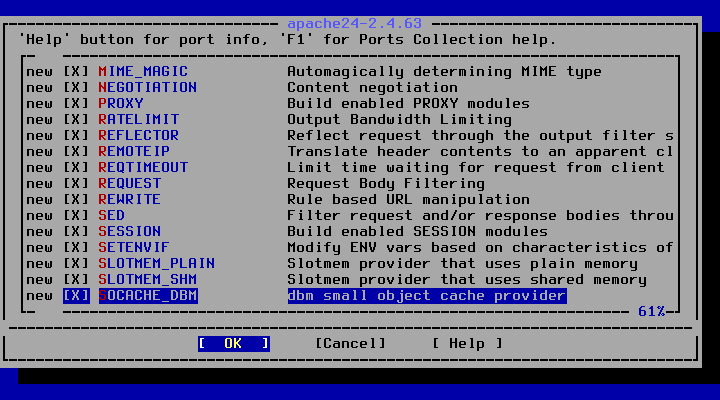
Task: Toggle the SED option checkbox
Action: click(x=76, y=216)
